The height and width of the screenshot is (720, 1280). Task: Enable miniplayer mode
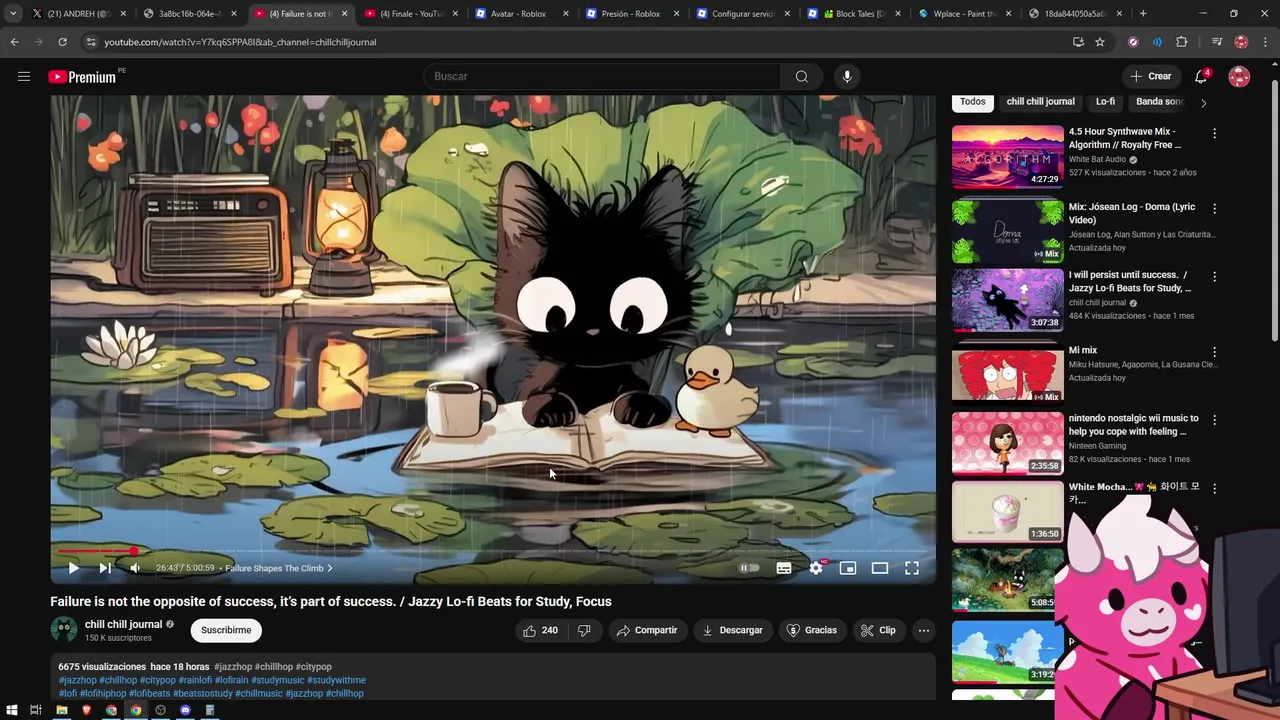[848, 568]
